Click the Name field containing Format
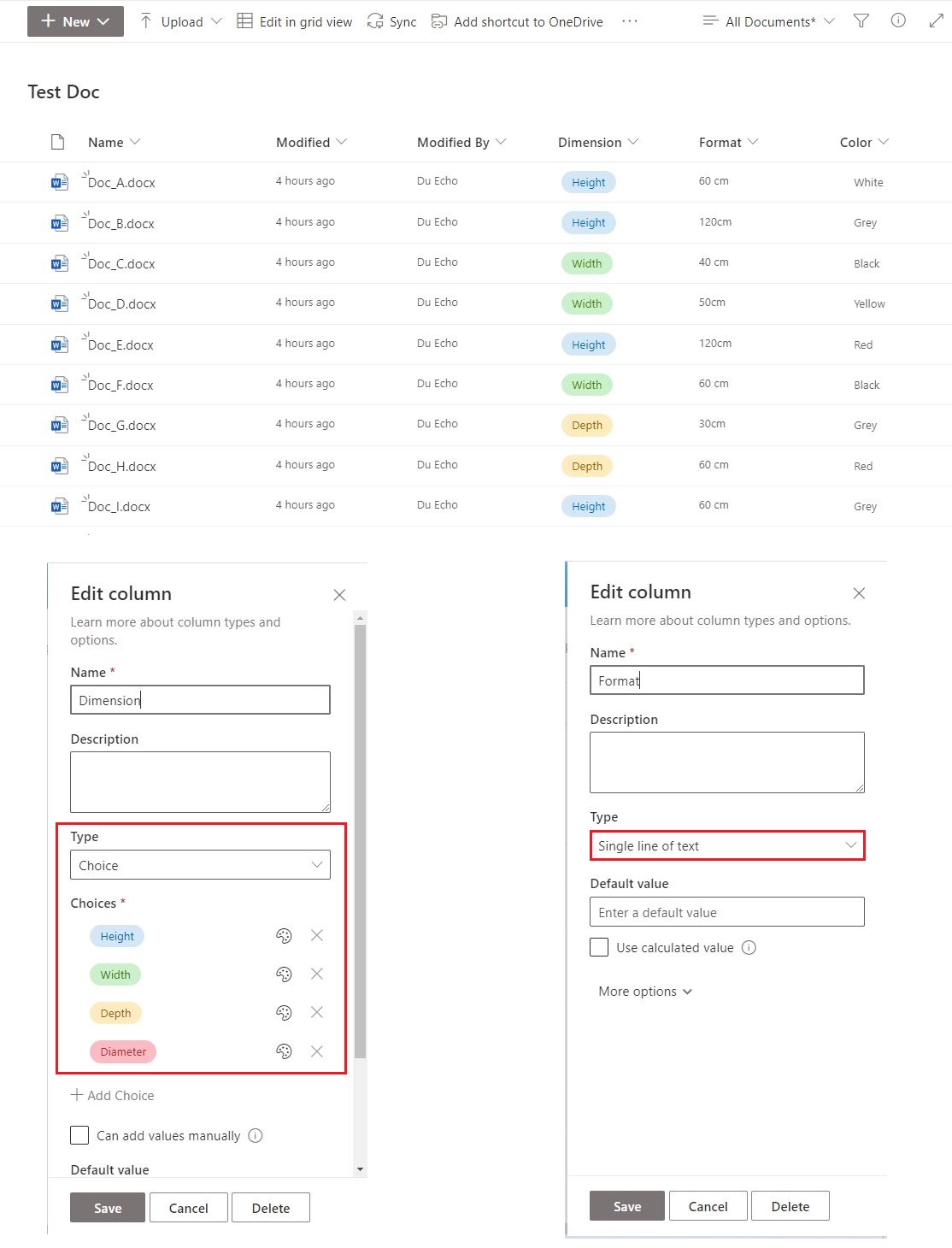The image size is (952, 1248). click(726, 680)
